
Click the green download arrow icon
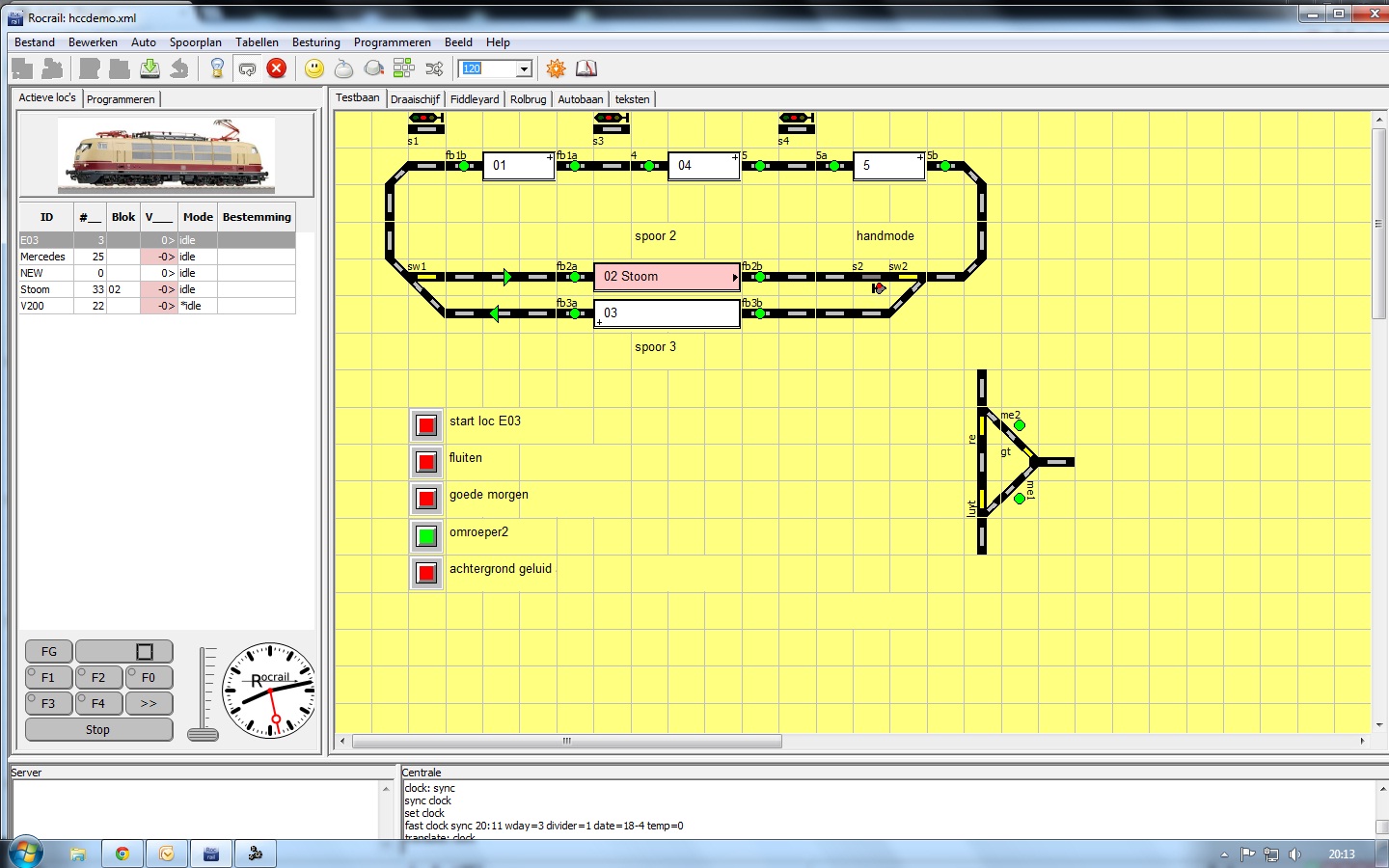pyautogui.click(x=150, y=68)
